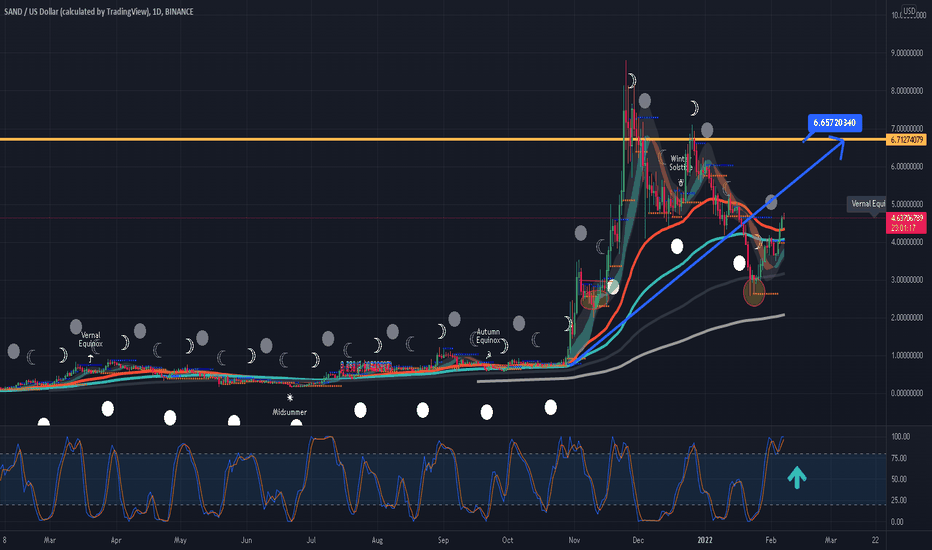This screenshot has width=932, height=550.
Task: Click the orange 6.71274079 price tag
Action: coord(905,140)
